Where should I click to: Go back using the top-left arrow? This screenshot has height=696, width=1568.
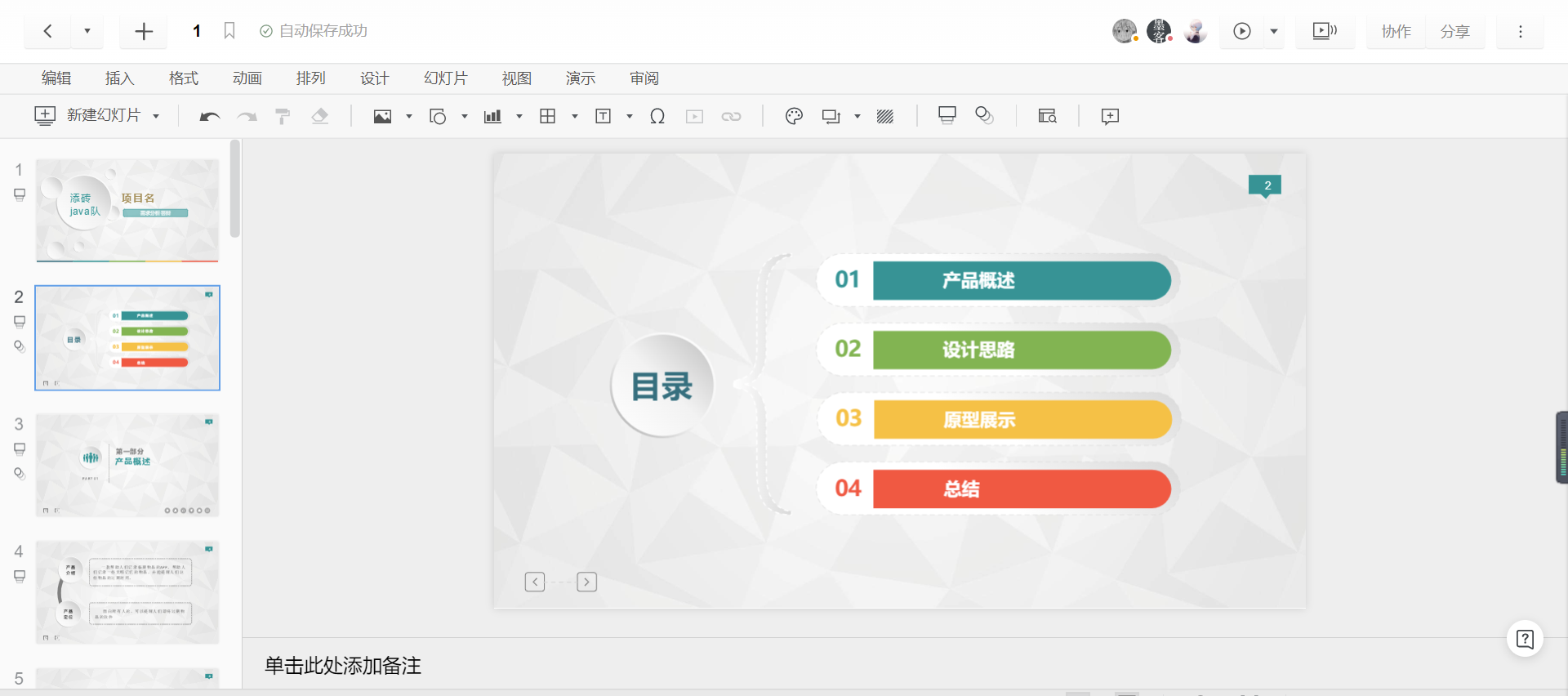point(48,31)
